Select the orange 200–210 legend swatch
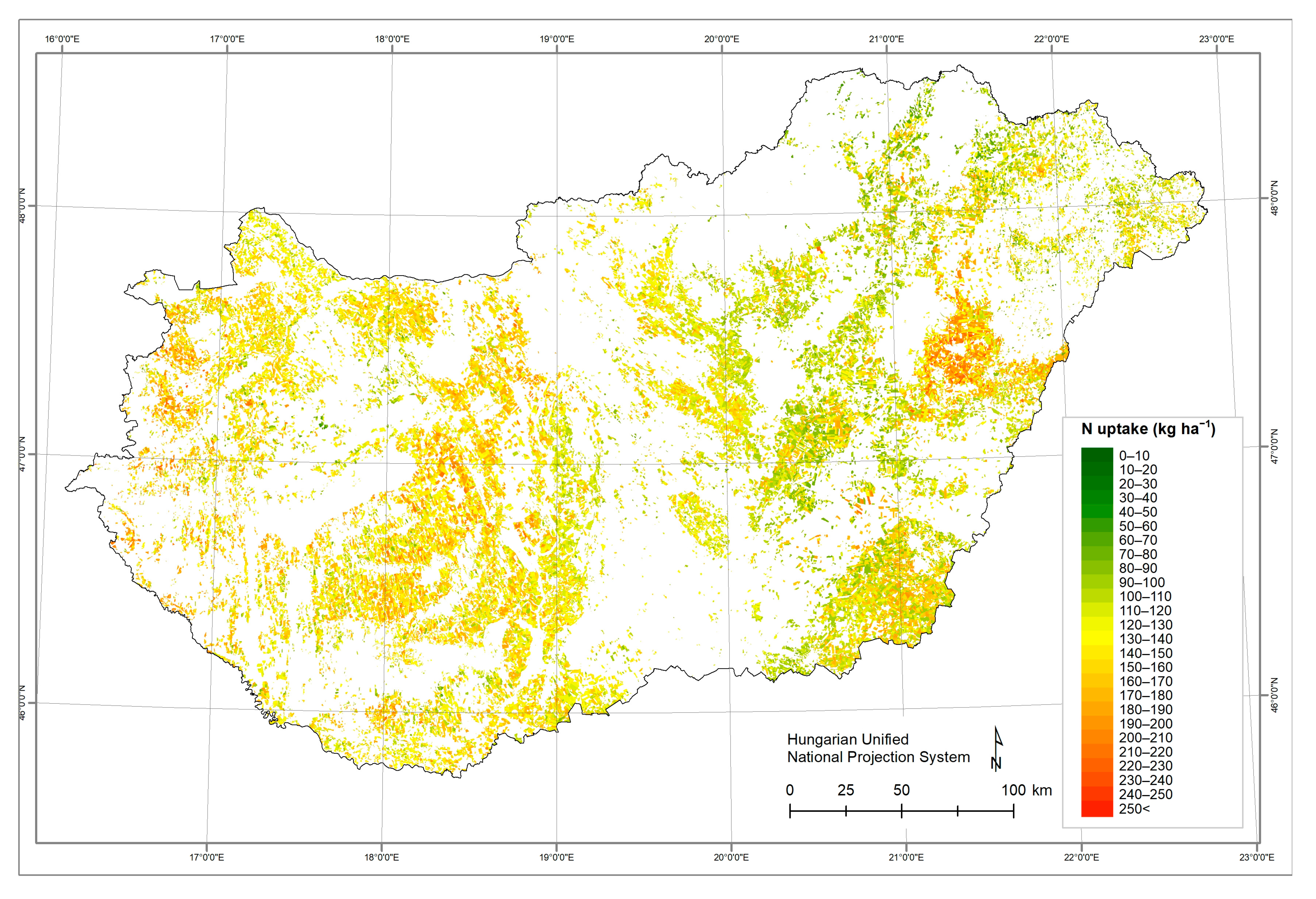The height and width of the screenshot is (899, 1316). click(x=1097, y=737)
